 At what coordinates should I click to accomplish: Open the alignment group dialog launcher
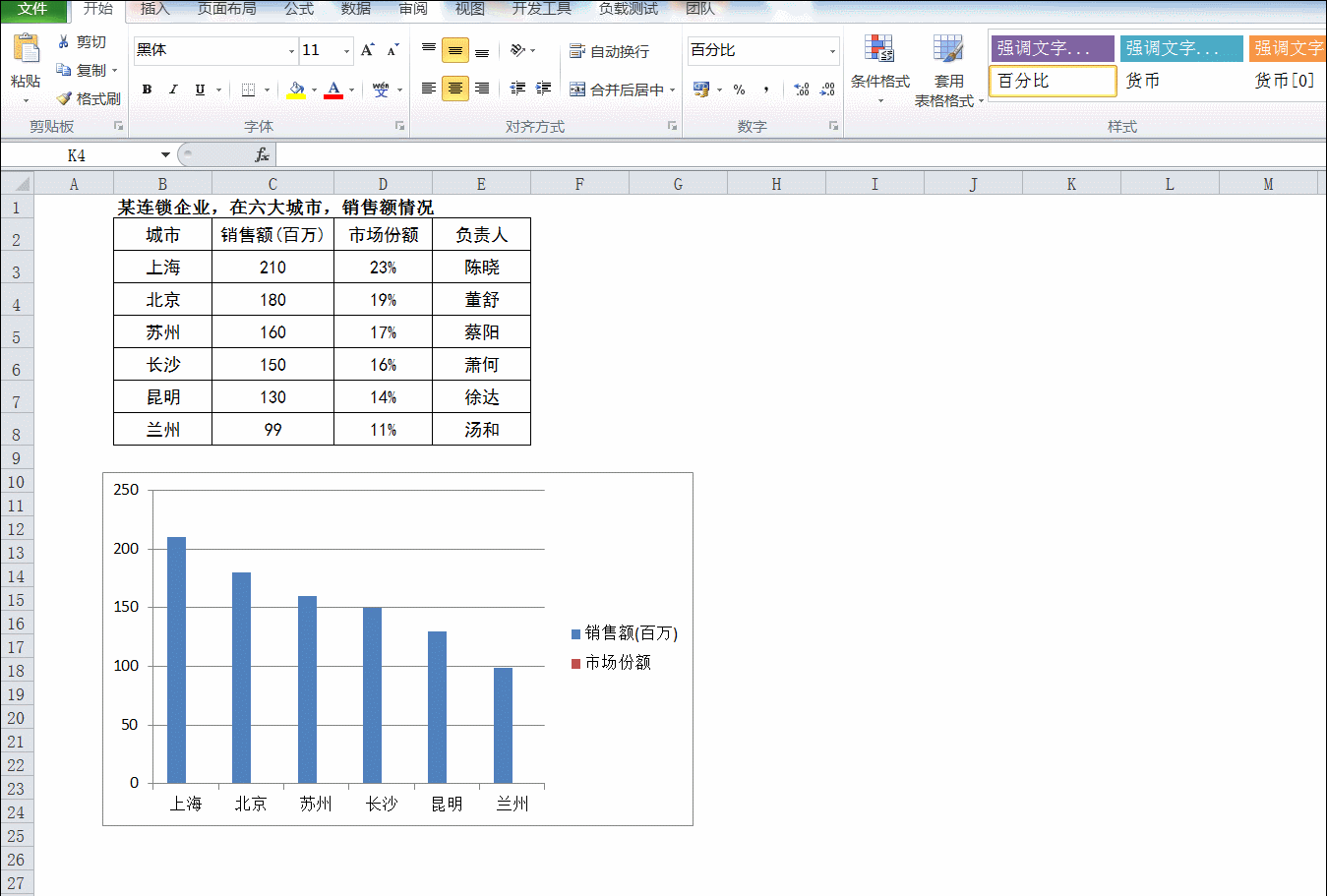[x=673, y=126]
